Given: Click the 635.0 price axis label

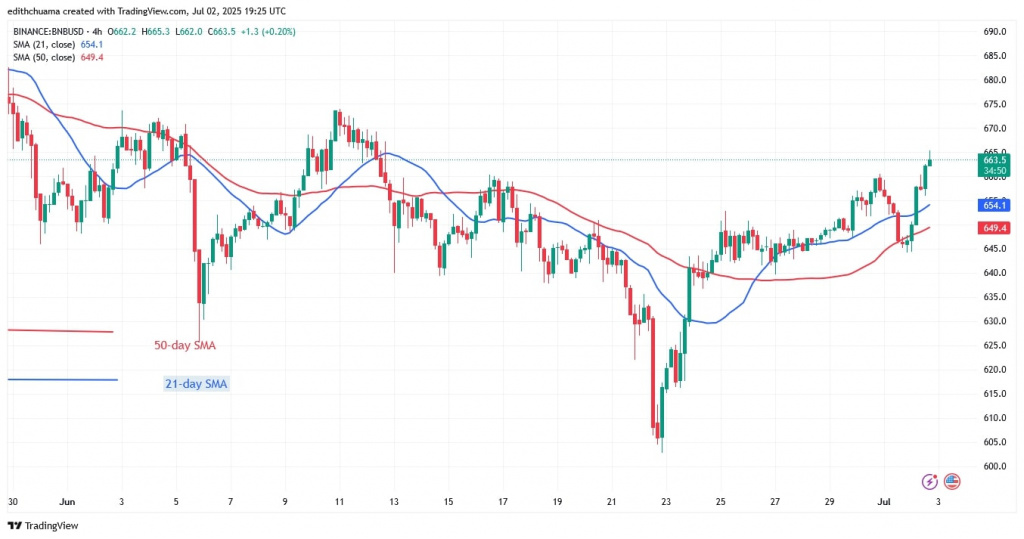Looking at the screenshot, I should [995, 297].
